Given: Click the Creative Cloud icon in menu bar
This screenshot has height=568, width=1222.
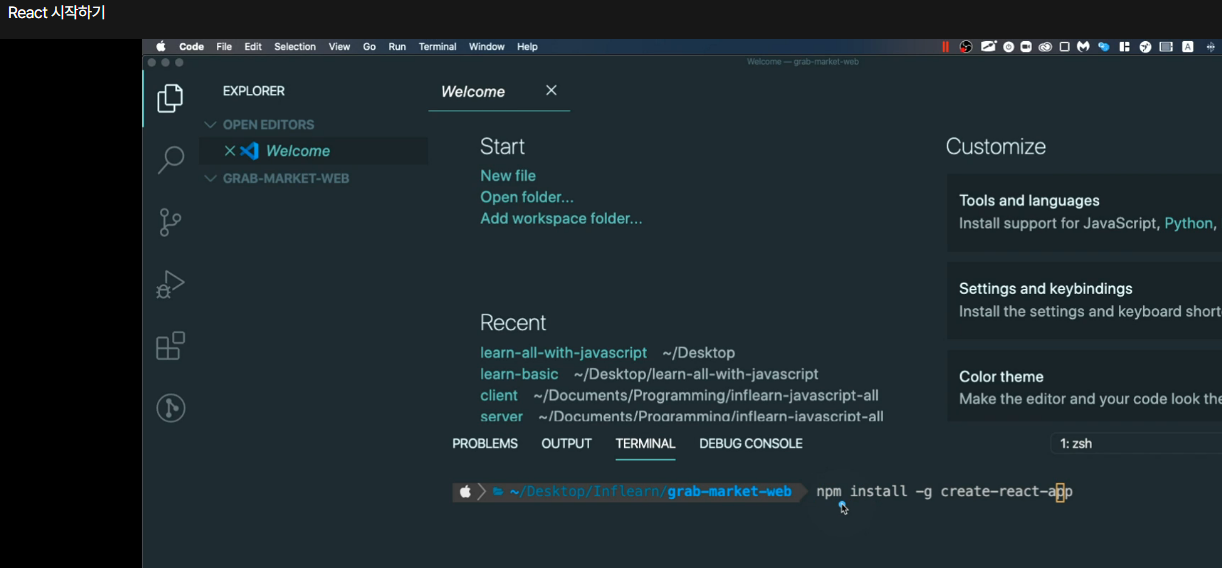Looking at the screenshot, I should [x=1045, y=47].
